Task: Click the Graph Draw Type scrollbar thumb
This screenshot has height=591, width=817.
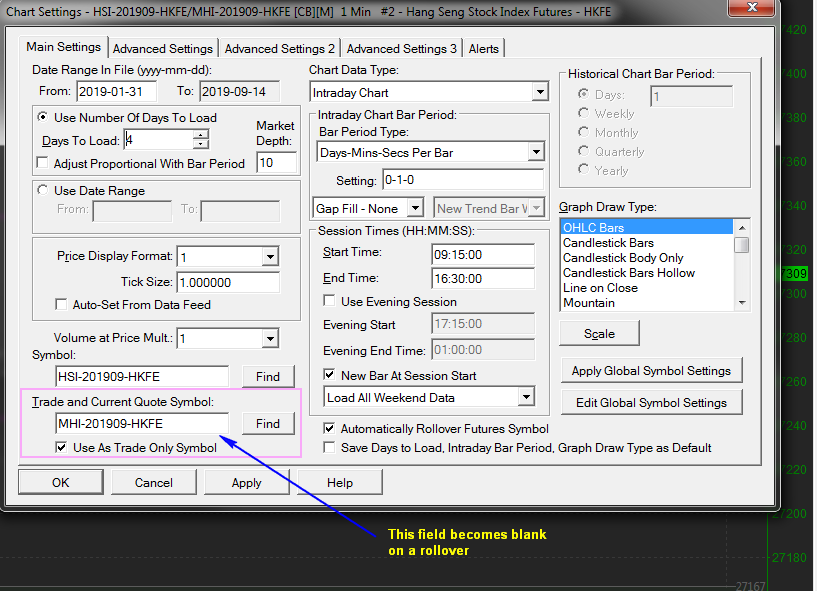Action: click(742, 244)
